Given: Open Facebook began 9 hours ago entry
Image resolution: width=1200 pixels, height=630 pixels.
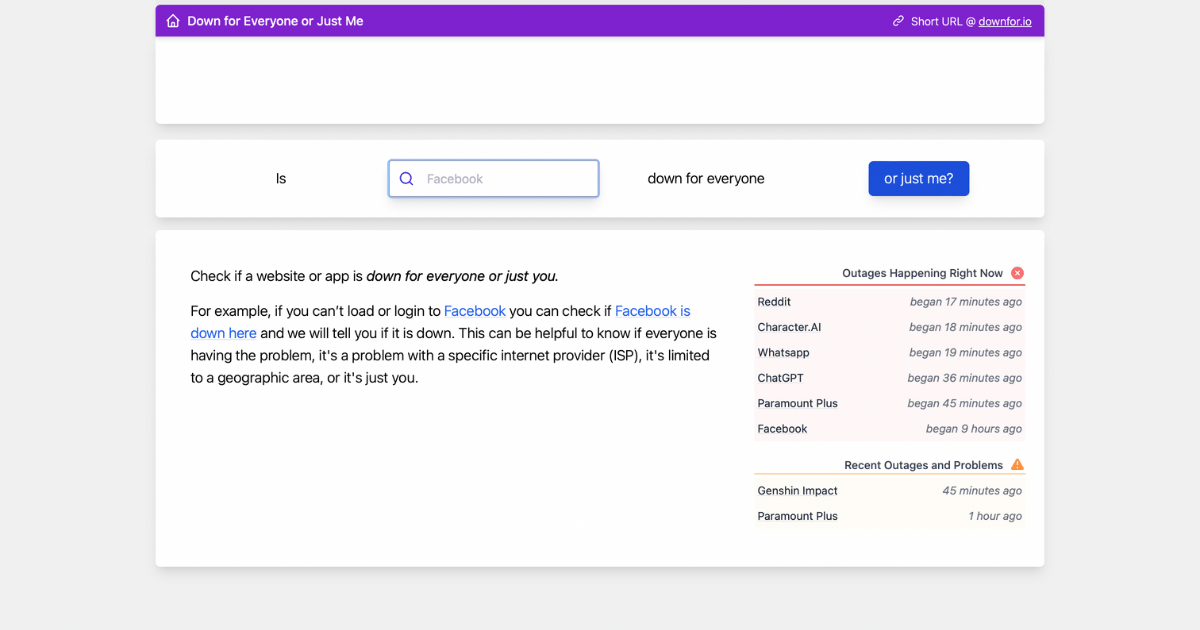Looking at the screenshot, I should point(890,429).
